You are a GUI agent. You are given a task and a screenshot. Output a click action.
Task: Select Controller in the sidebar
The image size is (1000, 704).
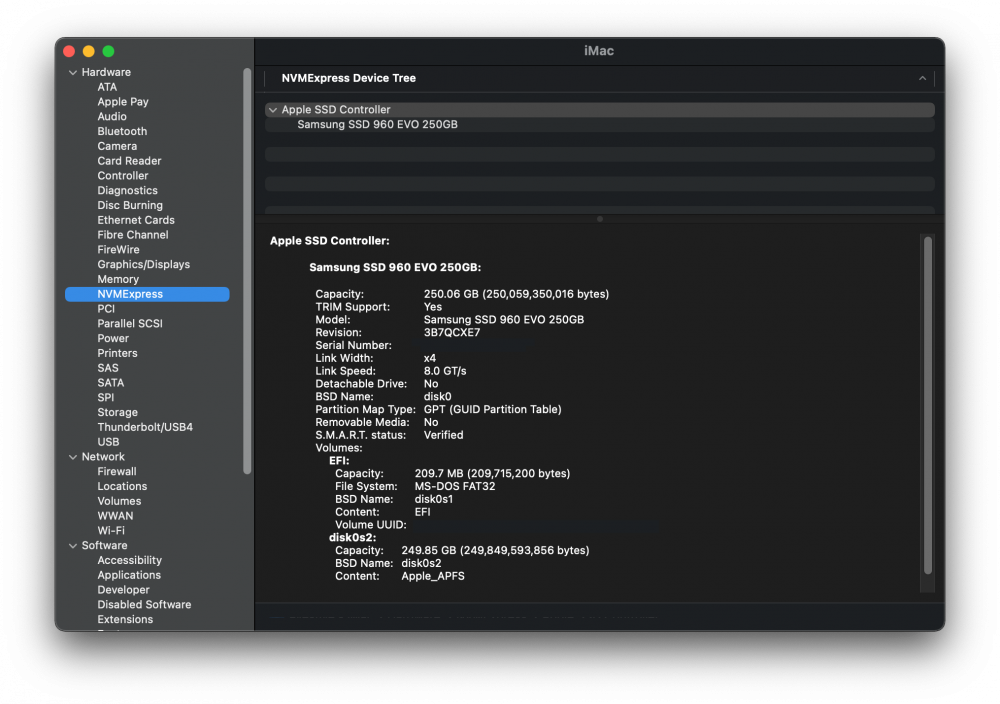coord(122,176)
